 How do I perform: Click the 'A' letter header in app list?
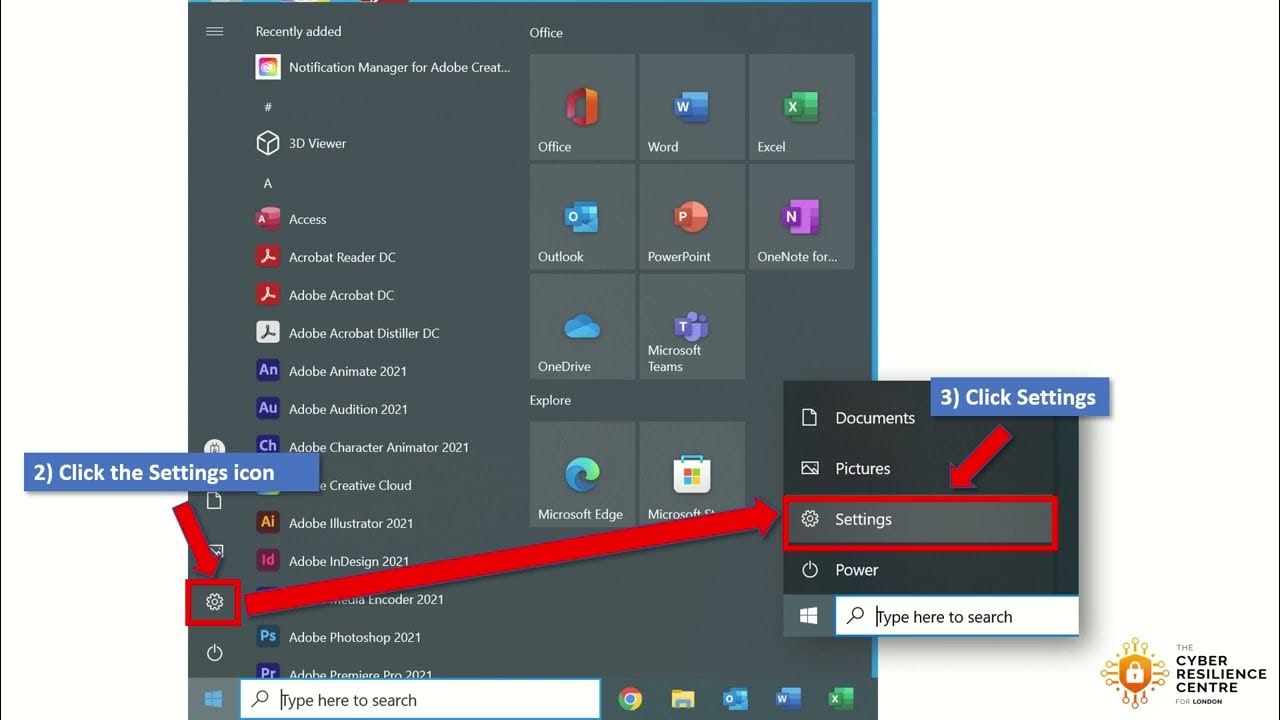tap(268, 184)
